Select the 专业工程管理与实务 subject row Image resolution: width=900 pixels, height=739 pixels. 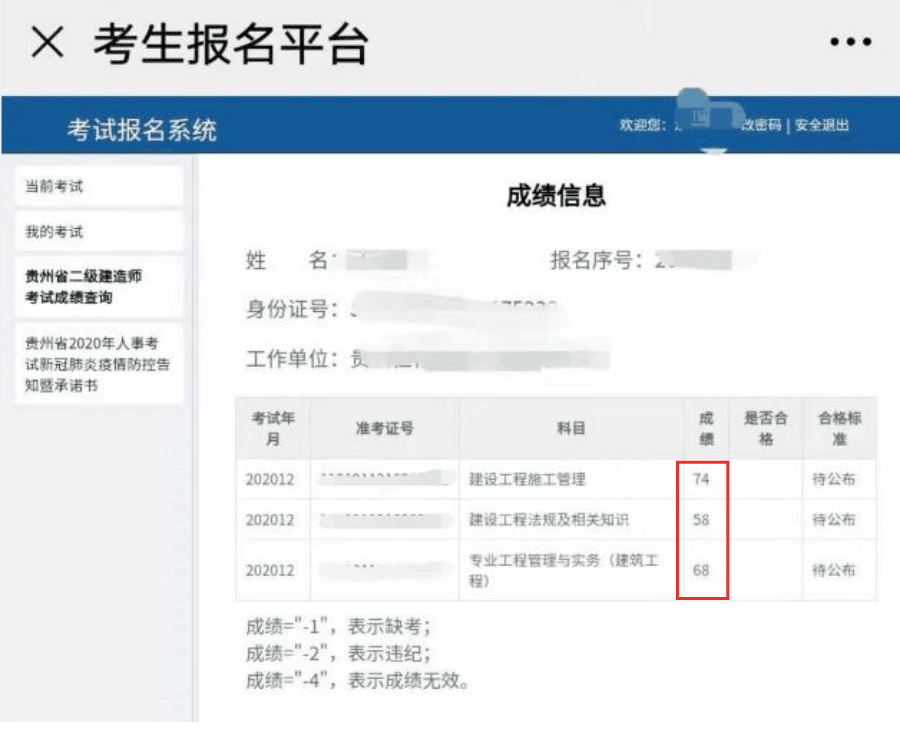pos(556,570)
